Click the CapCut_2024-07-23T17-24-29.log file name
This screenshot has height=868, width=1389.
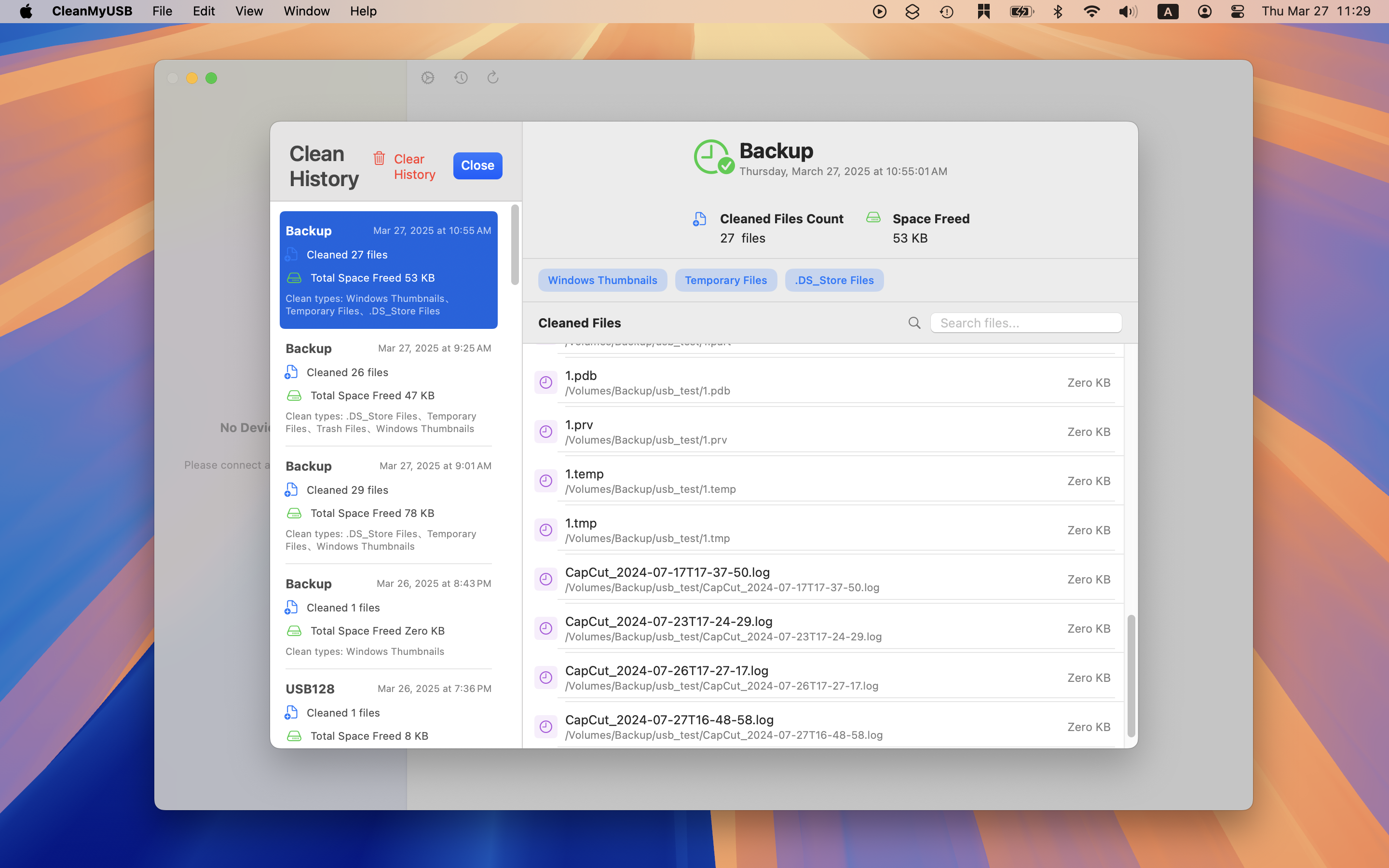pyautogui.click(x=668, y=621)
